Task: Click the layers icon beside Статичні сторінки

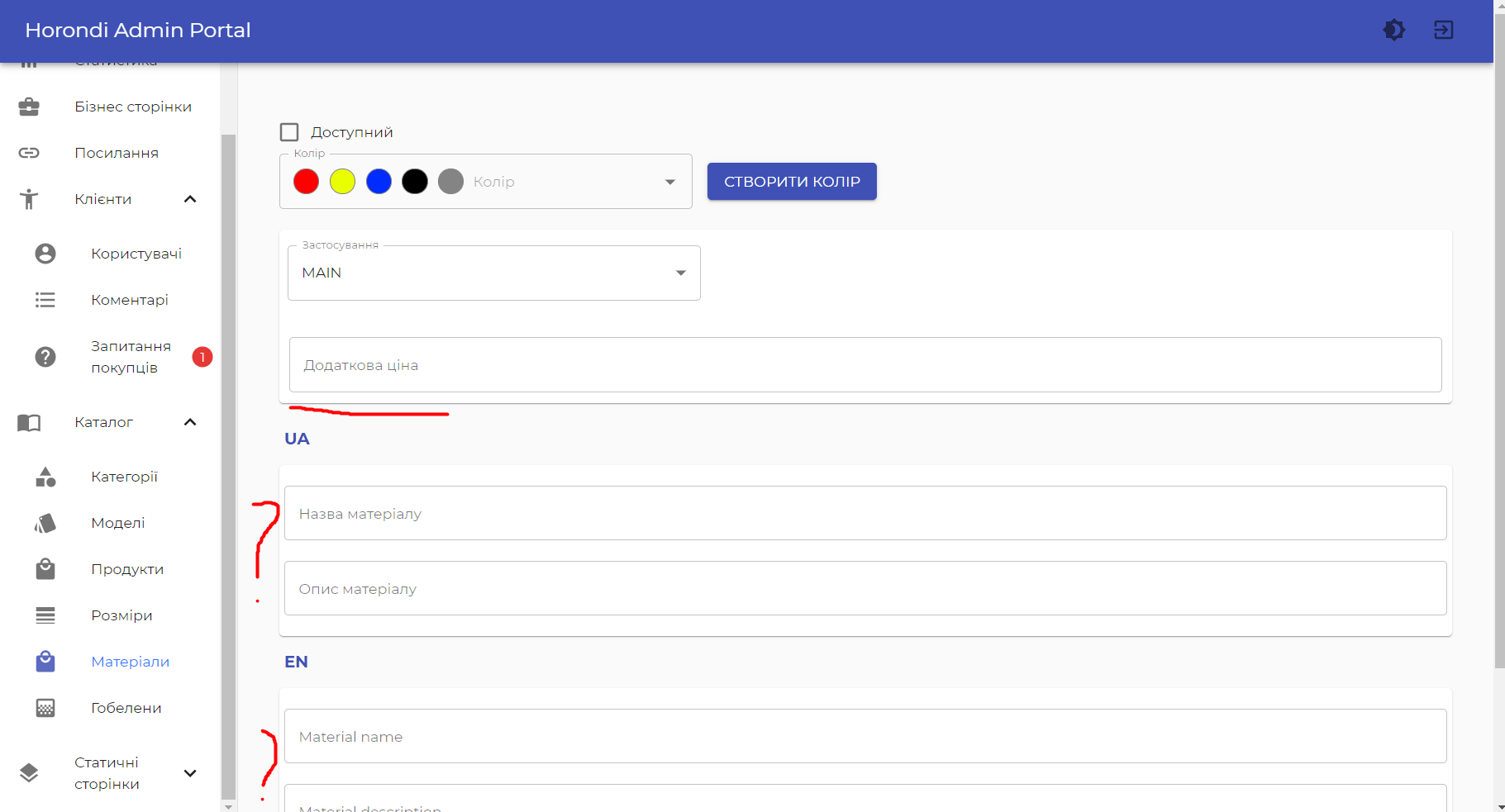Action: (x=29, y=773)
